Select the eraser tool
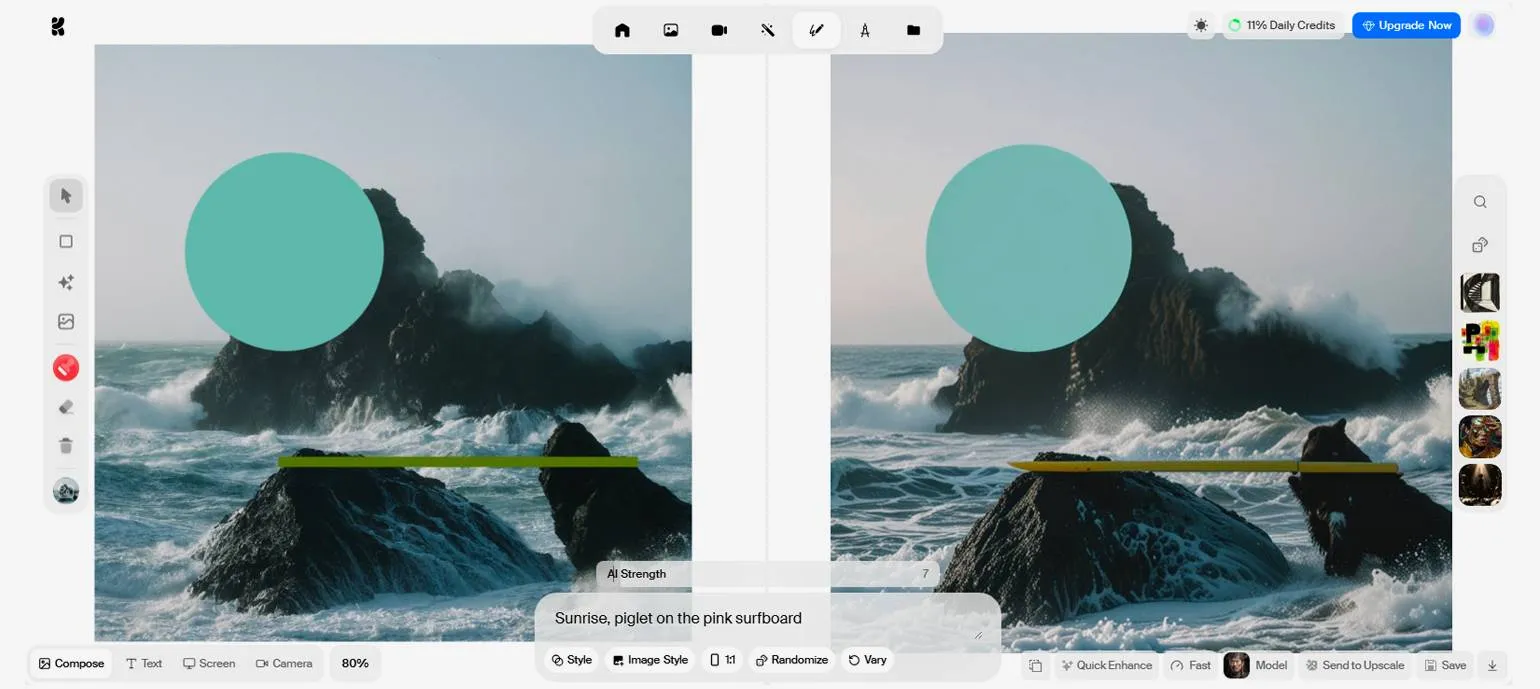The height and width of the screenshot is (689, 1540). pyautogui.click(x=66, y=407)
